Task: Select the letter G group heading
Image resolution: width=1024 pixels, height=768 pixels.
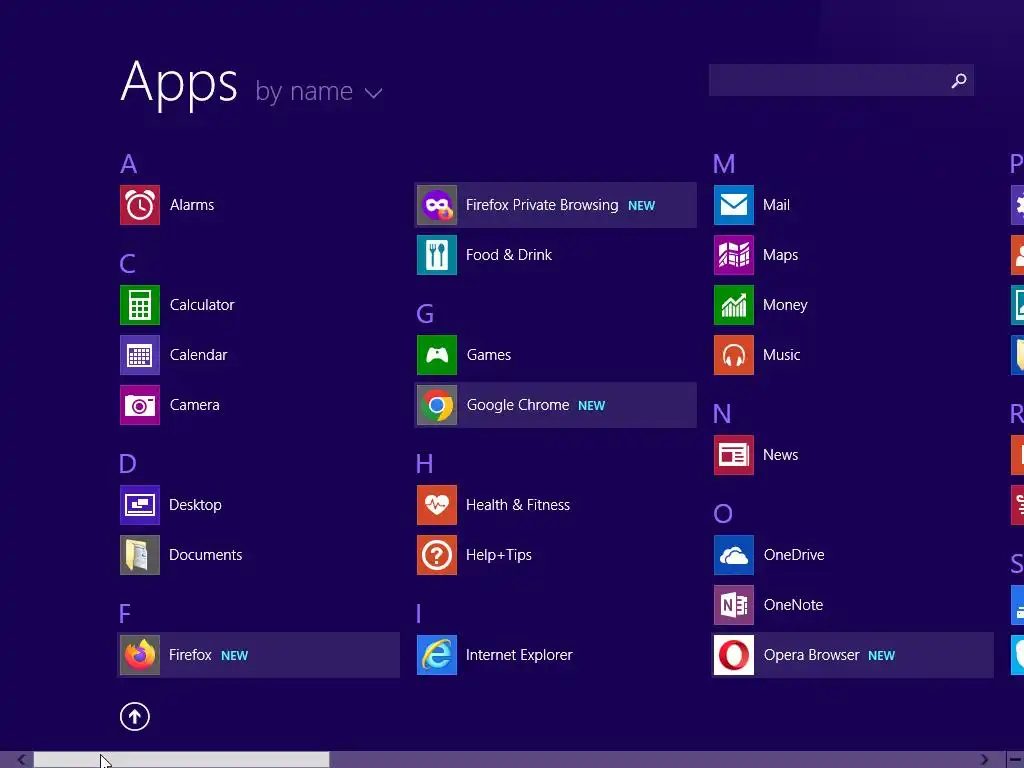Action: coord(425,314)
